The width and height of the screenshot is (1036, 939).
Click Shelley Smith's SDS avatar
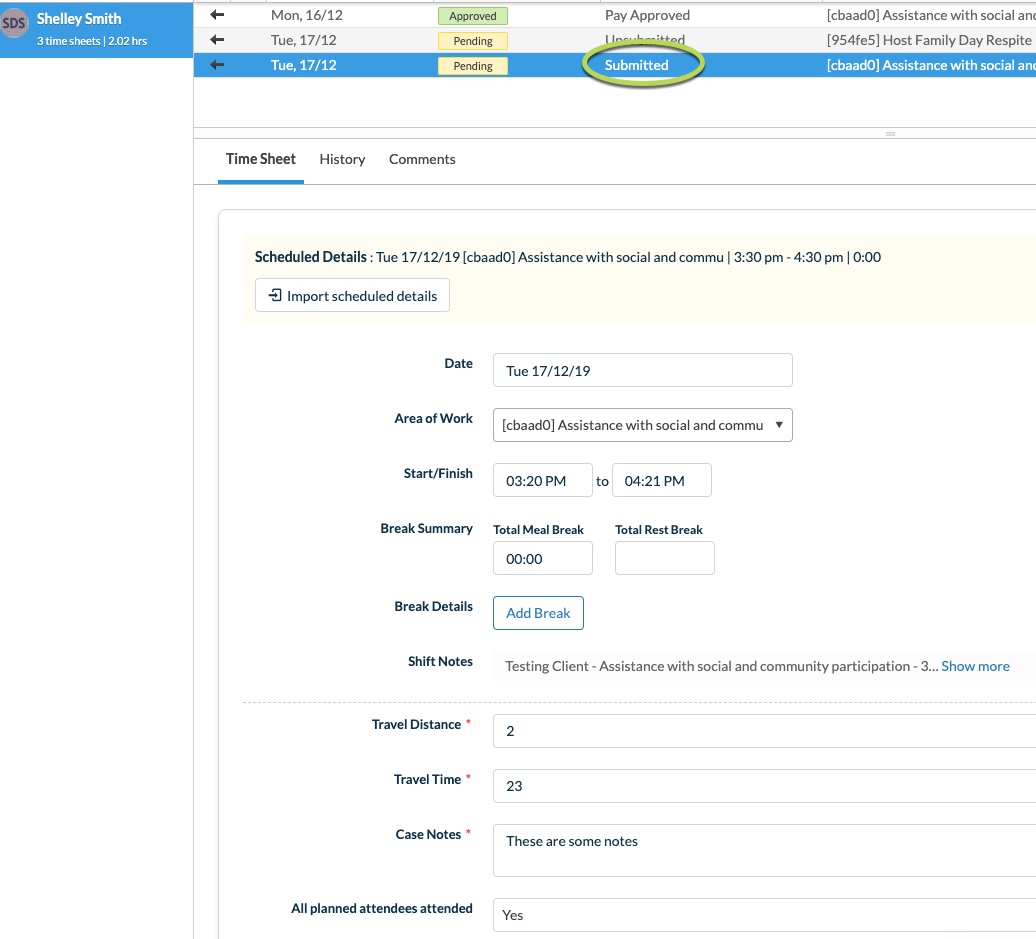pyautogui.click(x=14, y=22)
